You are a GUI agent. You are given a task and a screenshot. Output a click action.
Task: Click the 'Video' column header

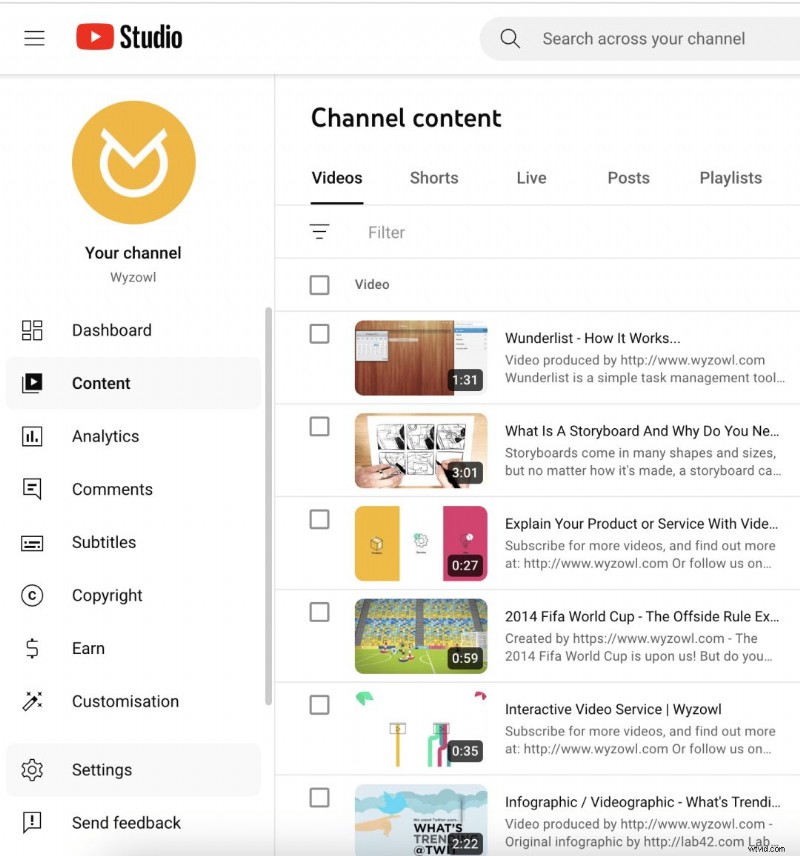[x=372, y=284]
